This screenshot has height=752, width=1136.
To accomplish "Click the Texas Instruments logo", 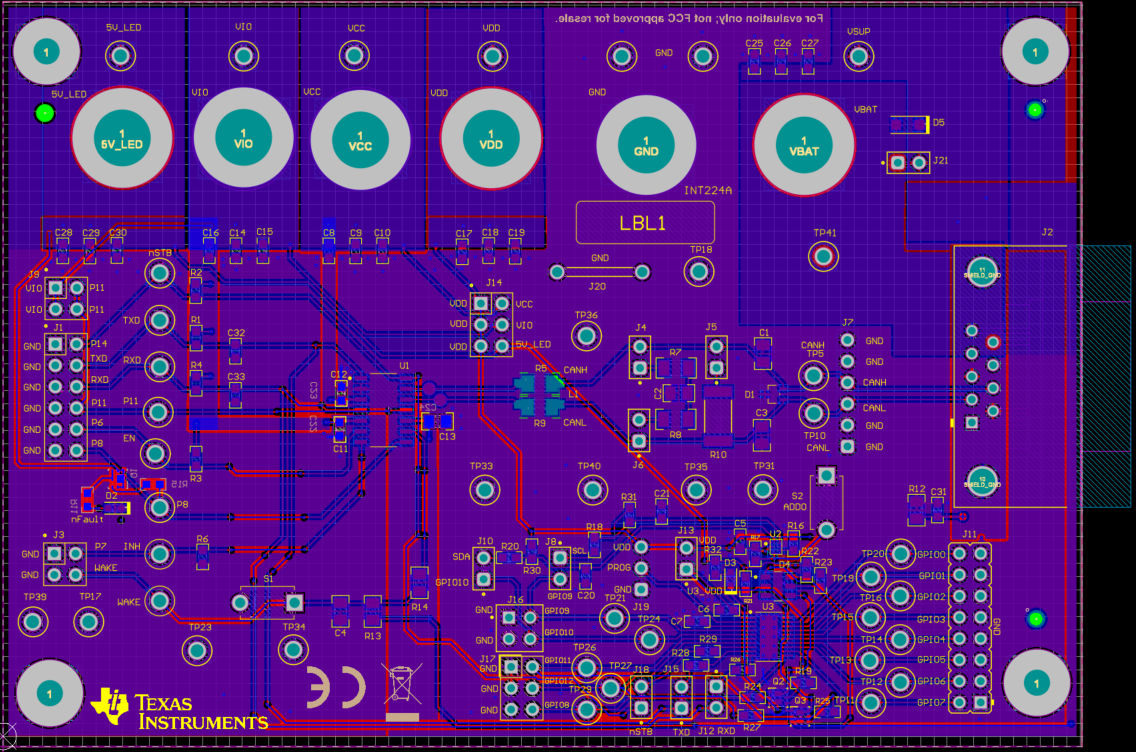I will click(x=180, y=709).
